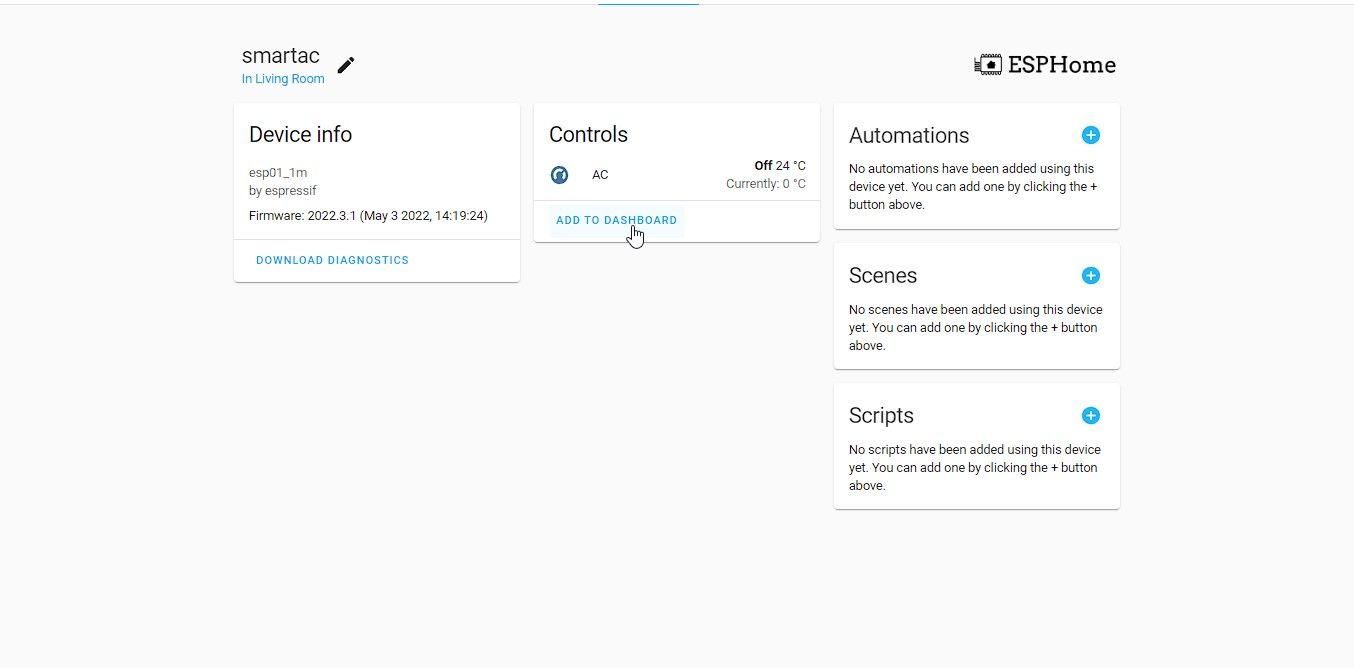This screenshot has width=1354, height=668.
Task: Click the plus icon to add a script
Action: (1091, 415)
